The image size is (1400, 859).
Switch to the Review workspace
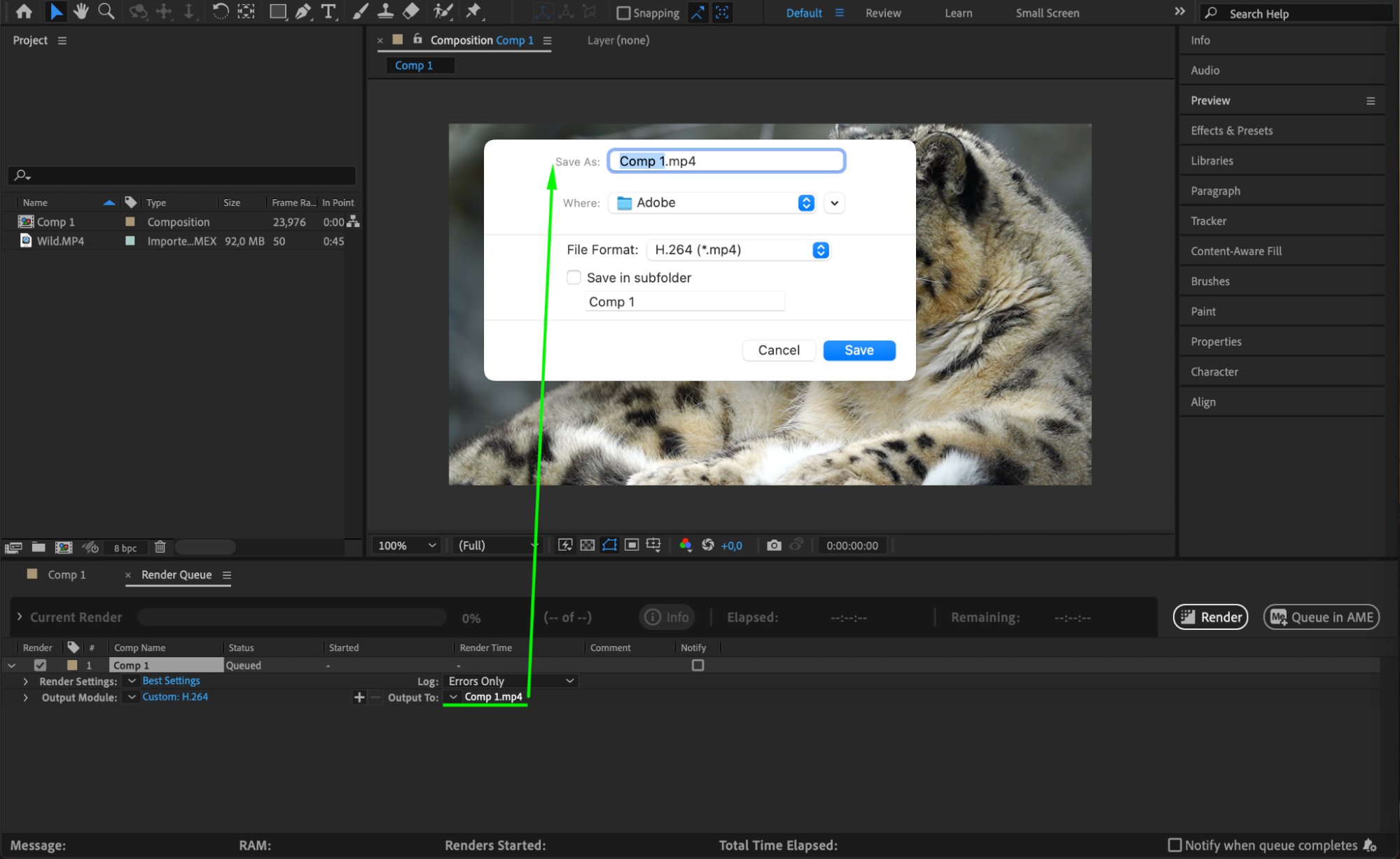pyautogui.click(x=882, y=13)
